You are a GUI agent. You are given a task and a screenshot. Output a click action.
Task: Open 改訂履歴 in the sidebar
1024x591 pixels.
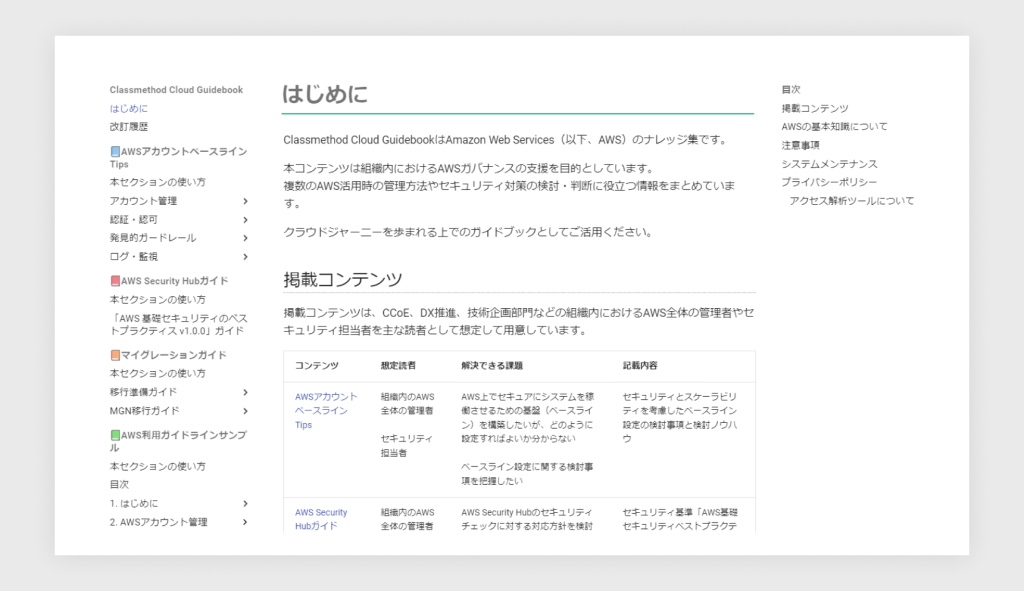[129, 127]
